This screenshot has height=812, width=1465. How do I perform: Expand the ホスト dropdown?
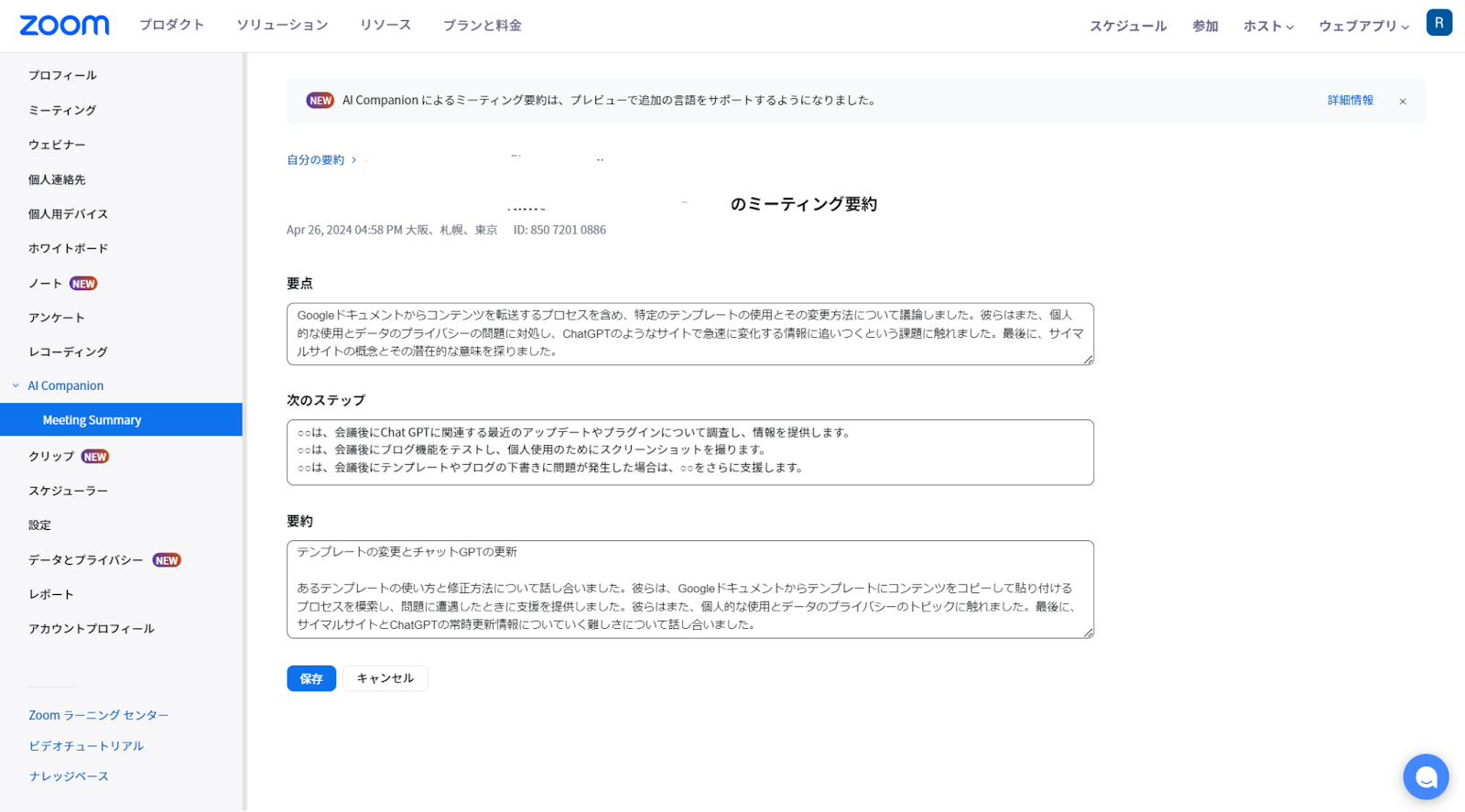1267,27
